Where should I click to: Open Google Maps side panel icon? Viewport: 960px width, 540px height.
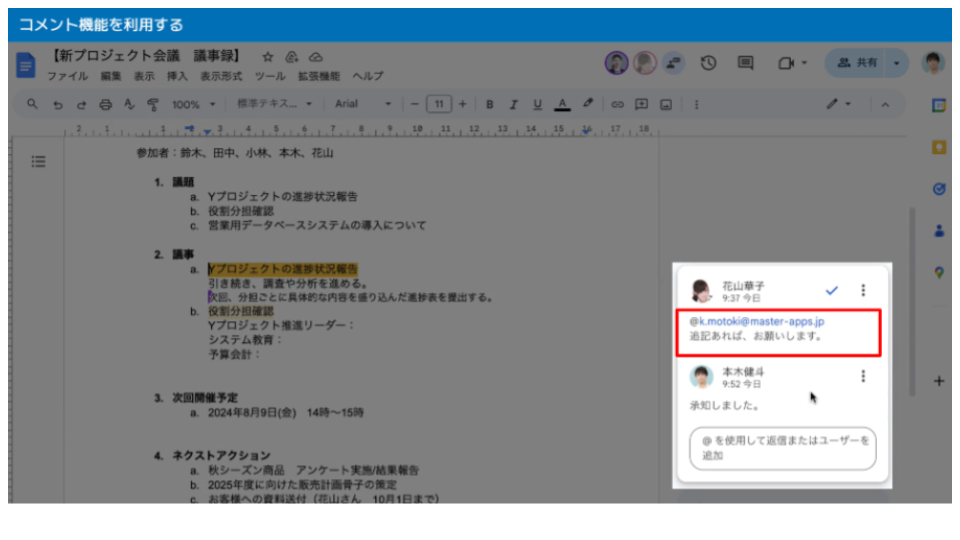(939, 272)
